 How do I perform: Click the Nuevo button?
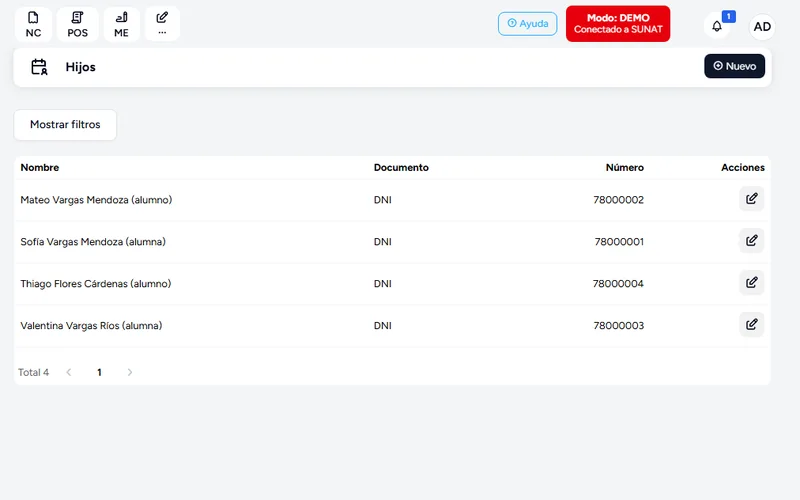734,66
